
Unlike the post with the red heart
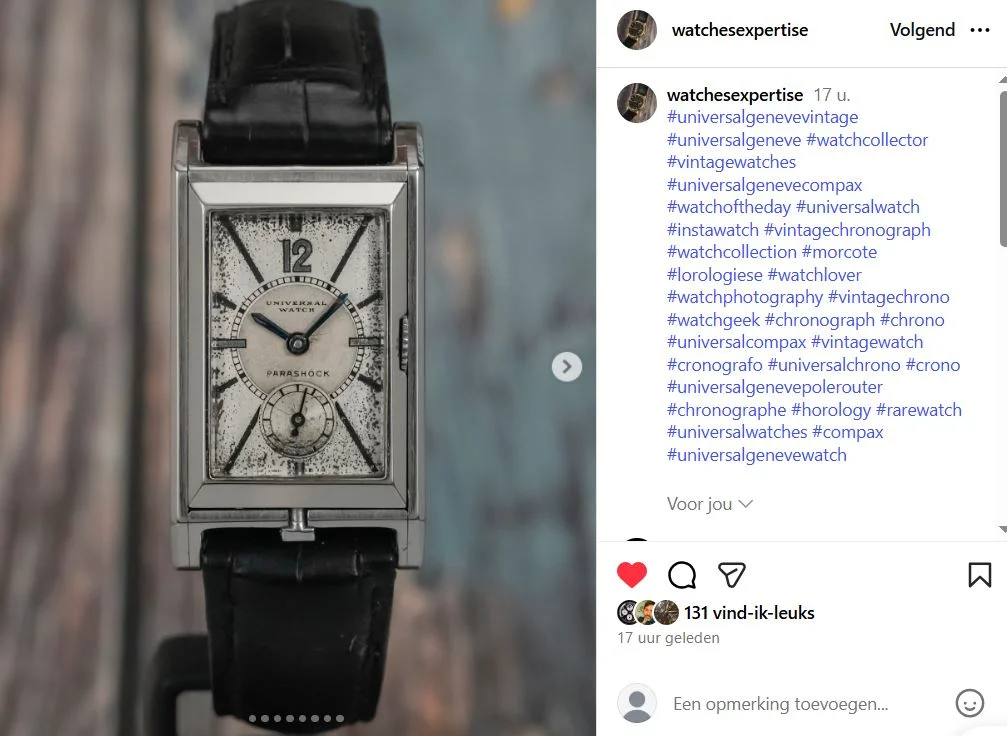(x=631, y=575)
